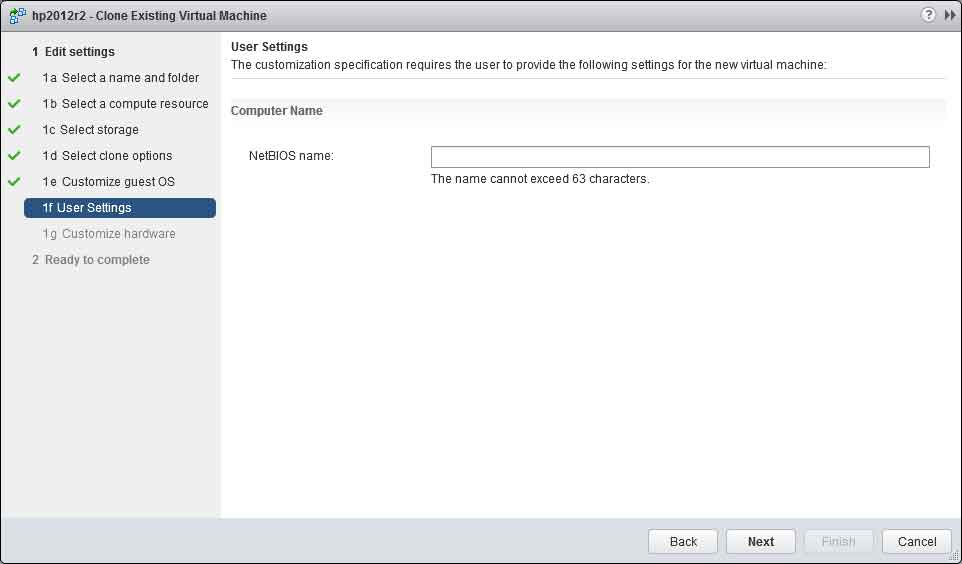Open the help question mark icon
962x564 pixels.
coord(929,15)
